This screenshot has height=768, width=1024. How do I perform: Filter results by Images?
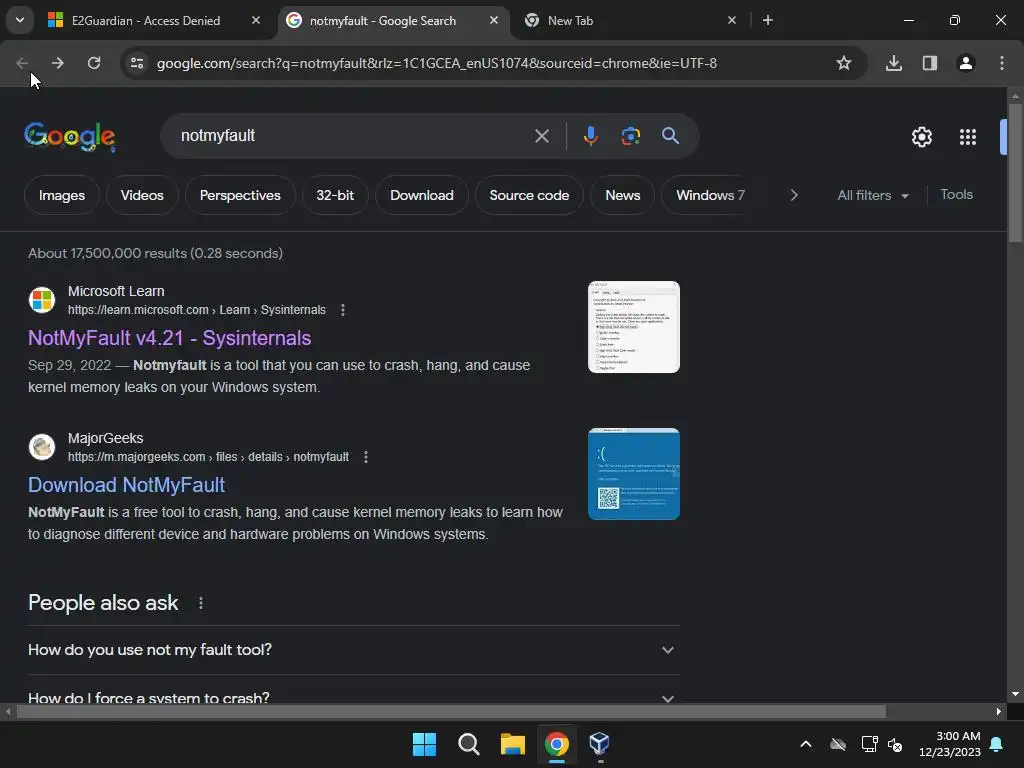pyautogui.click(x=61, y=195)
